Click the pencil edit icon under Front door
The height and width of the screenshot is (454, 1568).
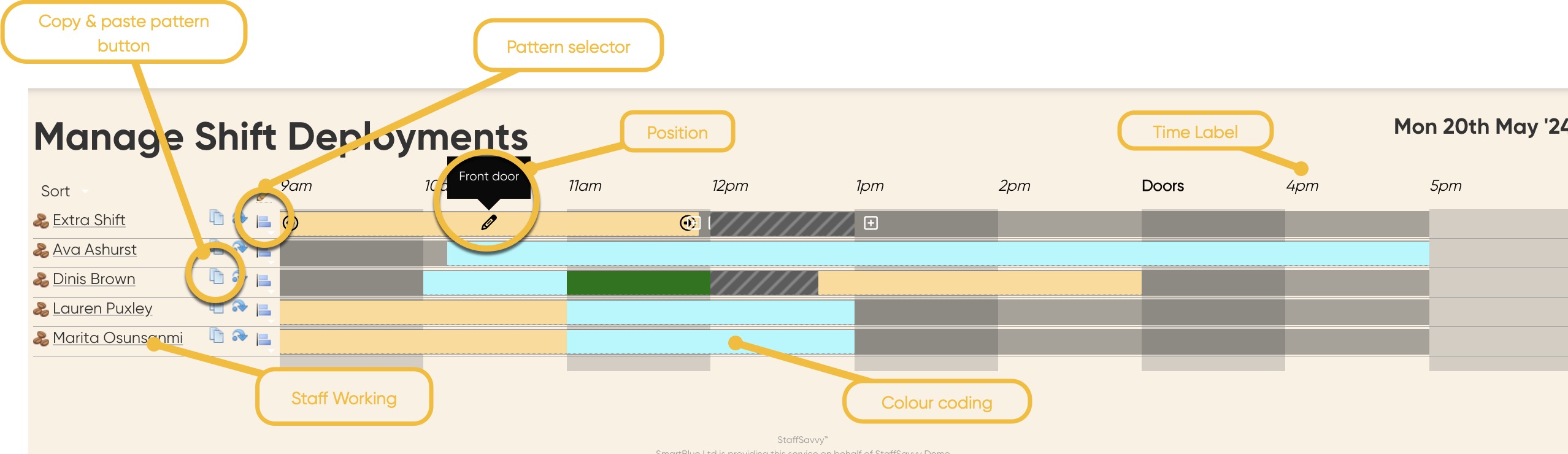pyautogui.click(x=488, y=223)
